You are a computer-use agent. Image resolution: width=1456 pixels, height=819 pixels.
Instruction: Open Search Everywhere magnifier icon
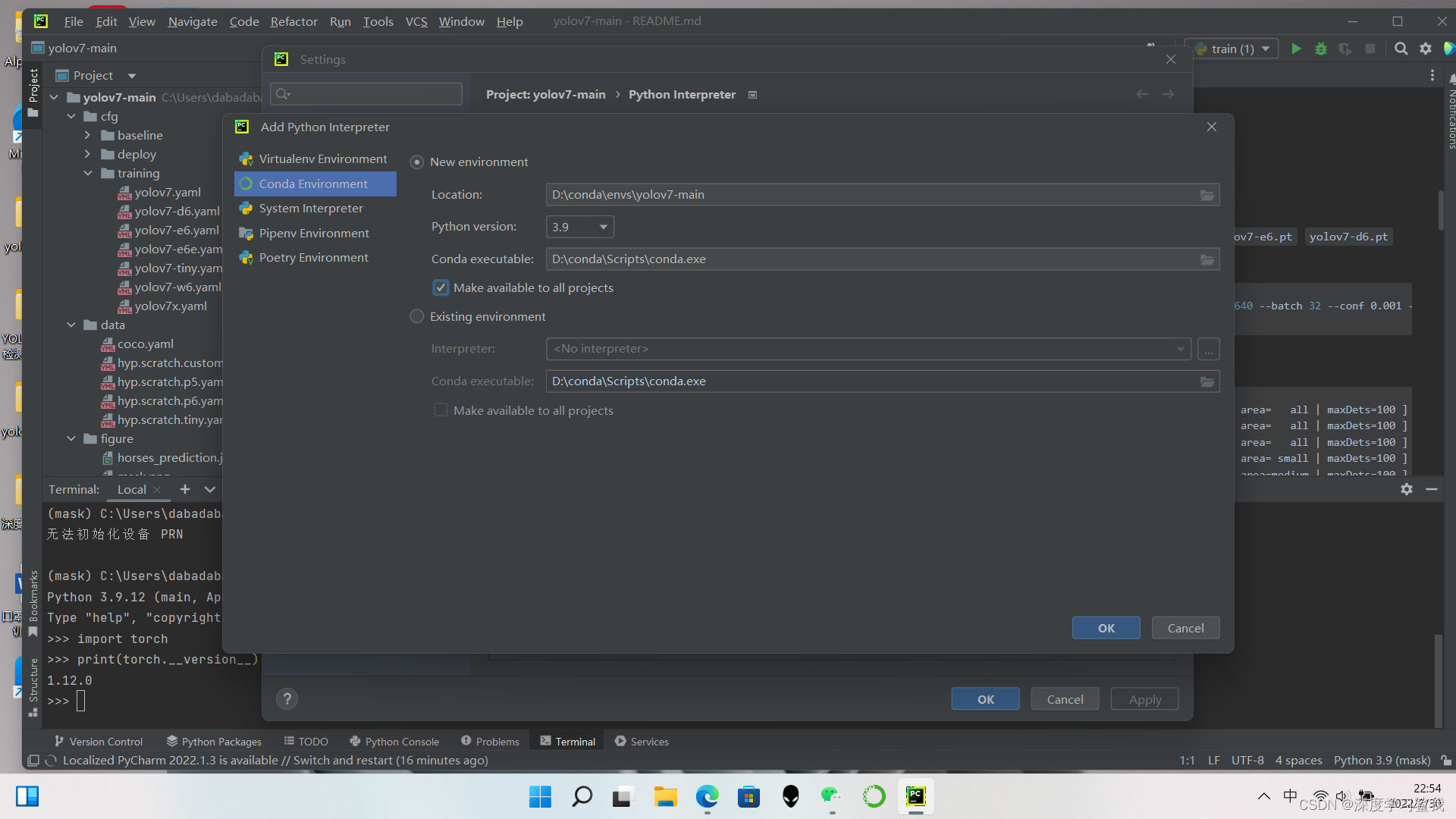(1401, 49)
